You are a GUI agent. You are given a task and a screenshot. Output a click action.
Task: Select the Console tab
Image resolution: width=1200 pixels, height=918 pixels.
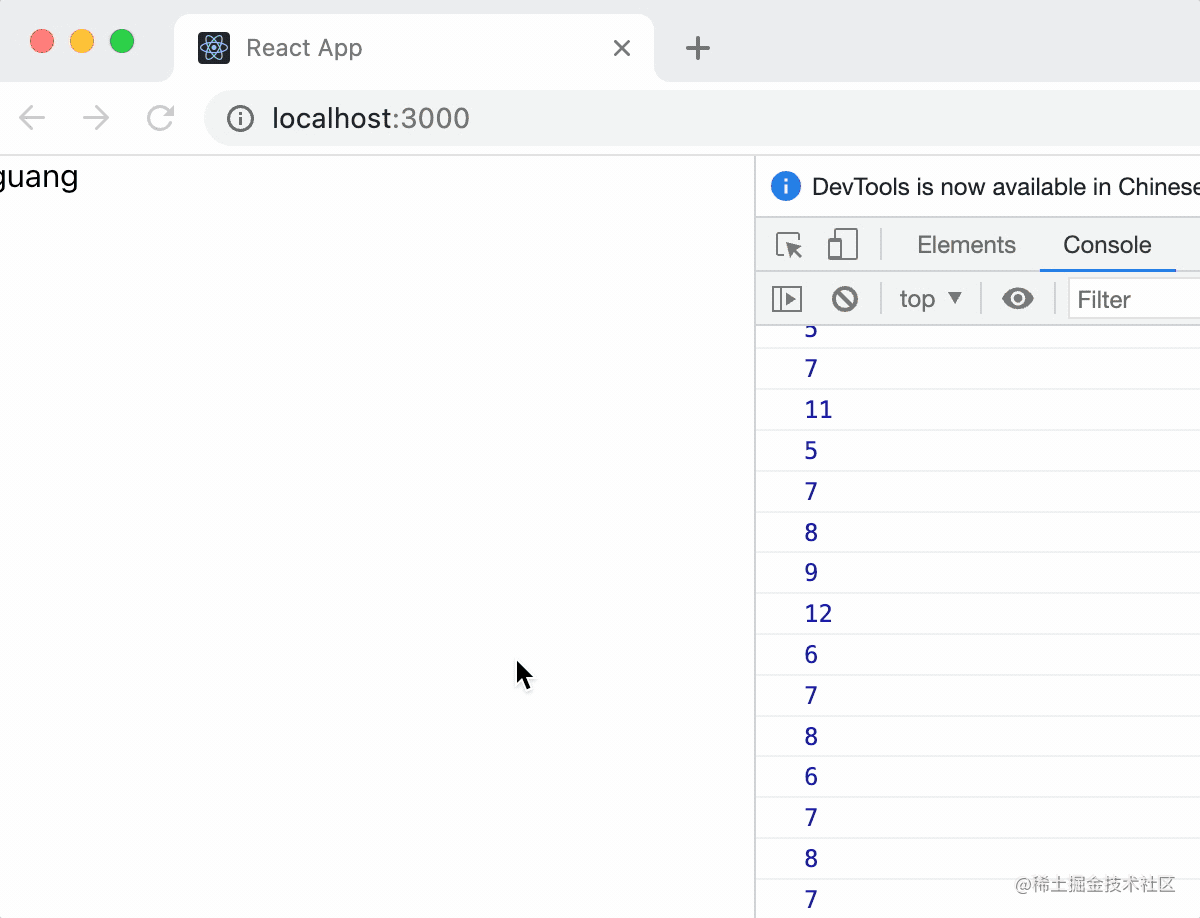pyautogui.click(x=1107, y=245)
